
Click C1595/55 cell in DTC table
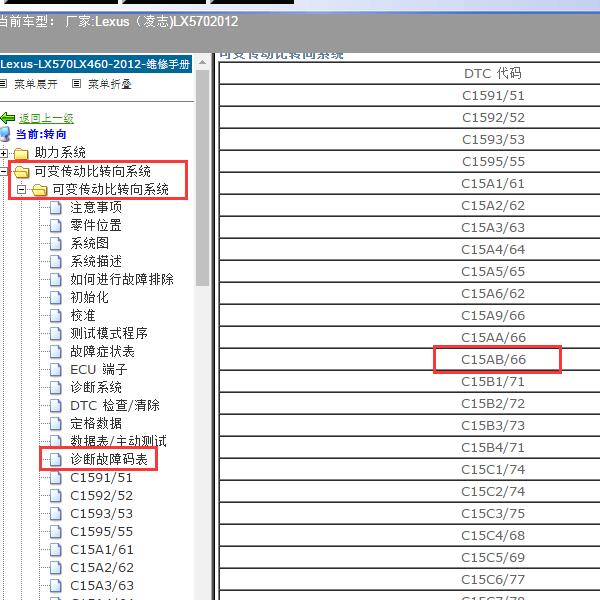tap(493, 161)
